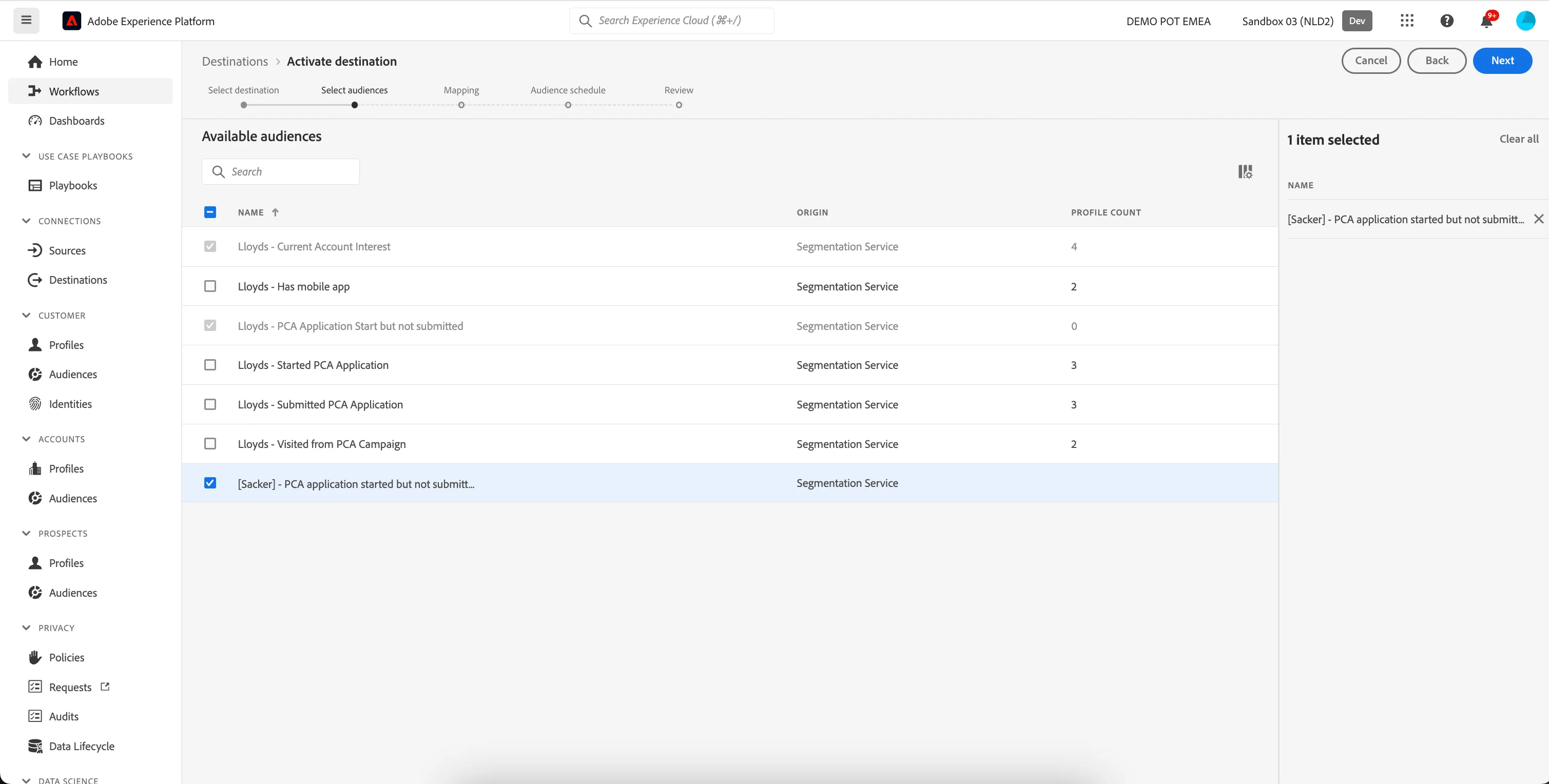Open Data Lifecycle in sidebar

pyautogui.click(x=71, y=746)
